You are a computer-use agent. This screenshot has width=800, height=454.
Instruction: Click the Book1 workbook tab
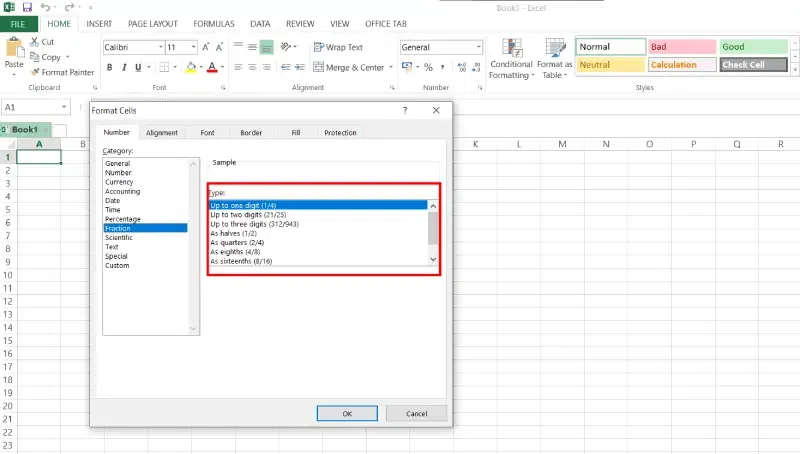[25, 130]
